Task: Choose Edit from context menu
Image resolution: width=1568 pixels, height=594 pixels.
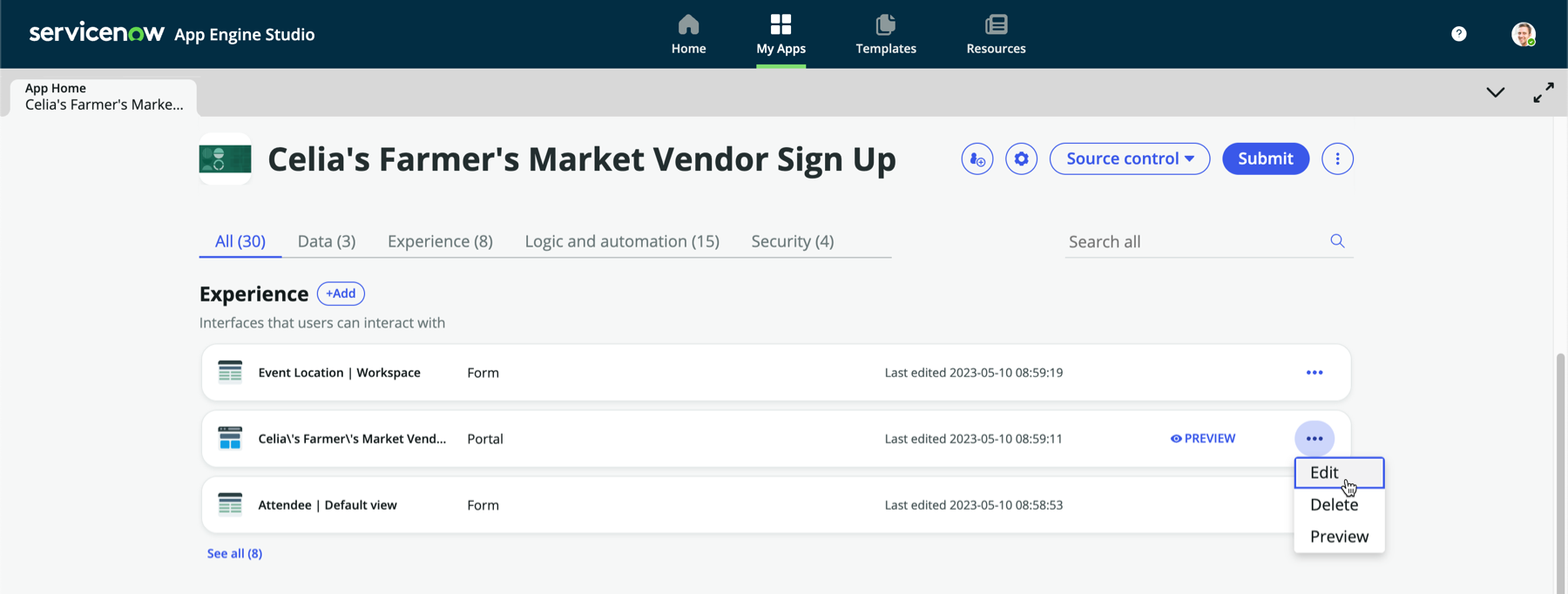Action: coord(1339,473)
